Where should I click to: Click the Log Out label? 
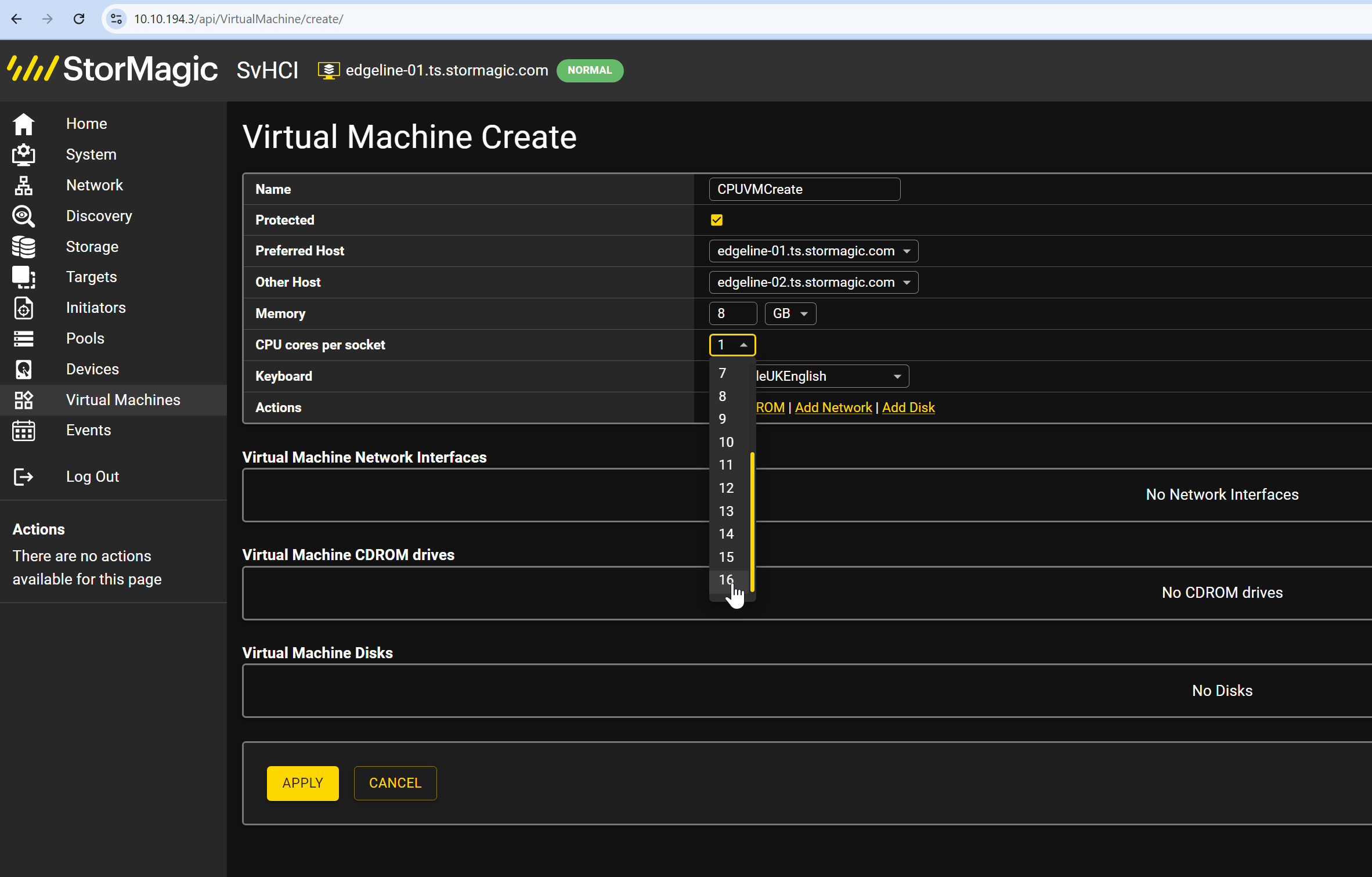92,477
